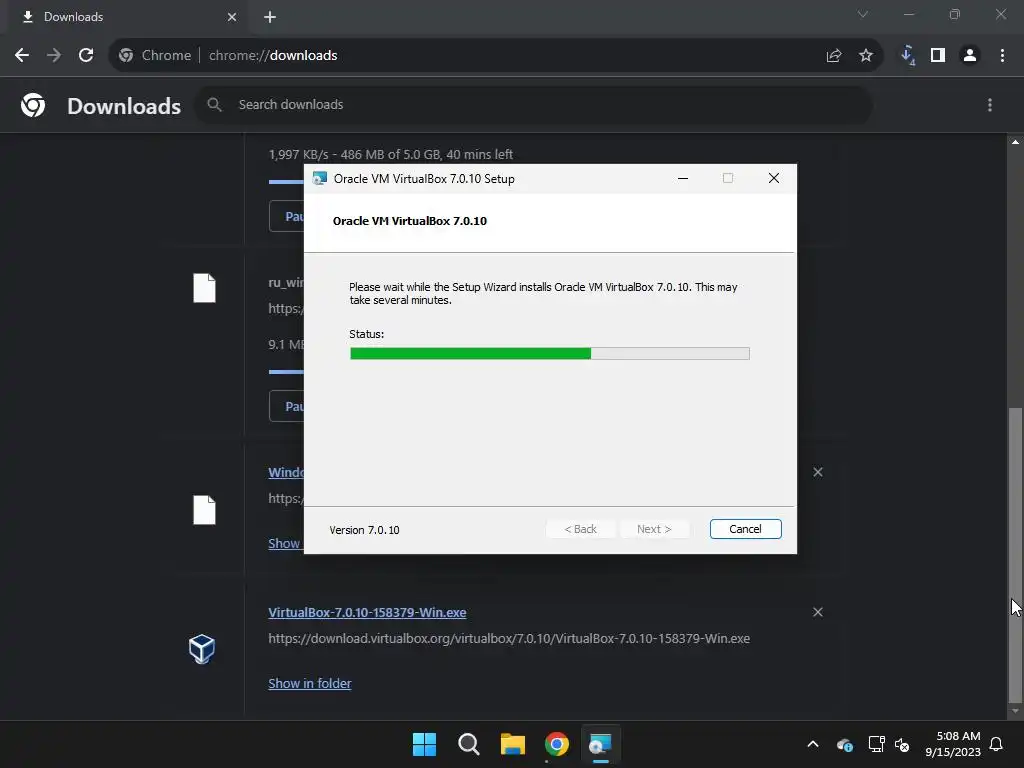
Task: Share this page via share icon
Action: tap(834, 56)
